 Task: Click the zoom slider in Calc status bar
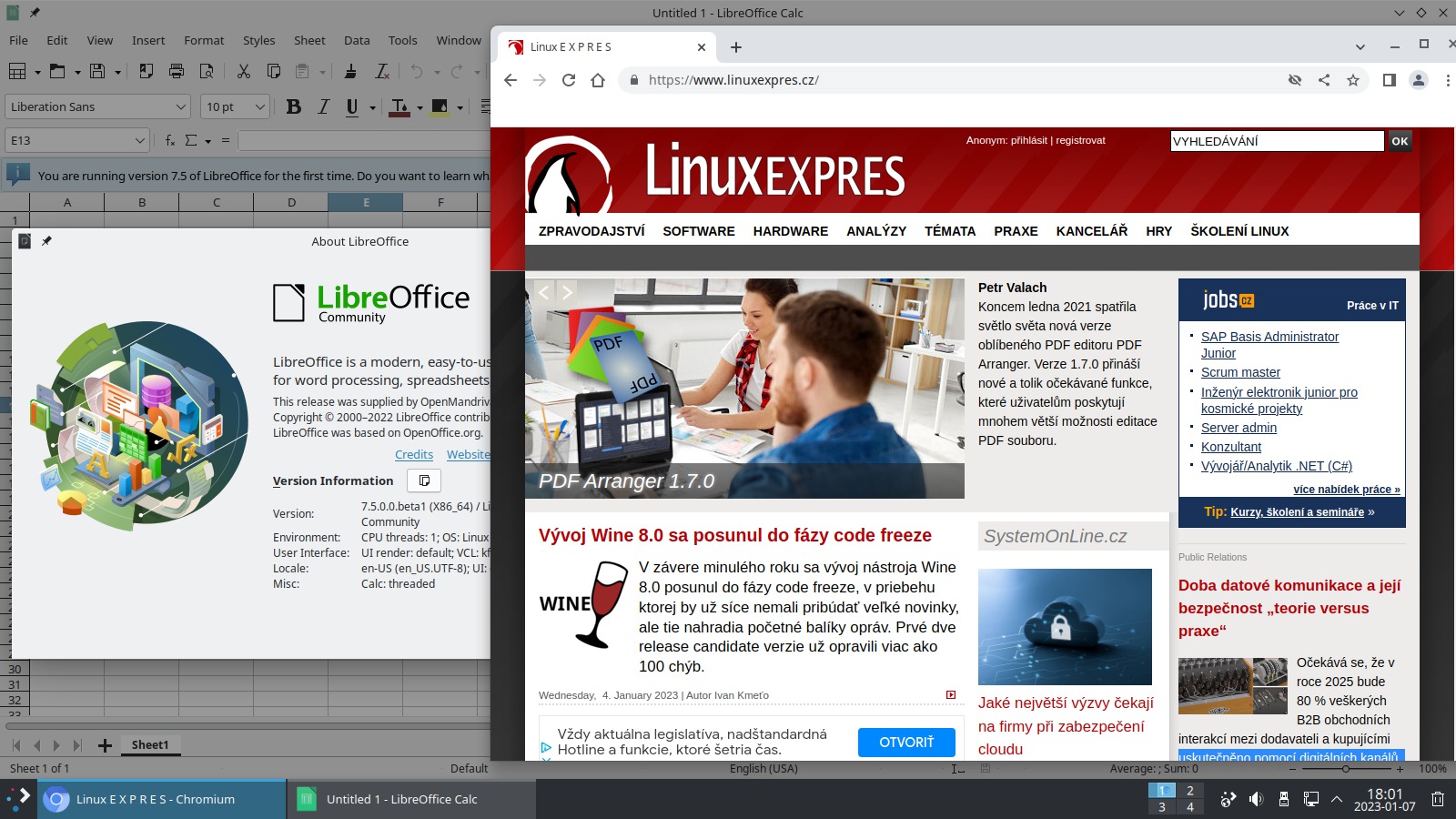(x=1345, y=769)
